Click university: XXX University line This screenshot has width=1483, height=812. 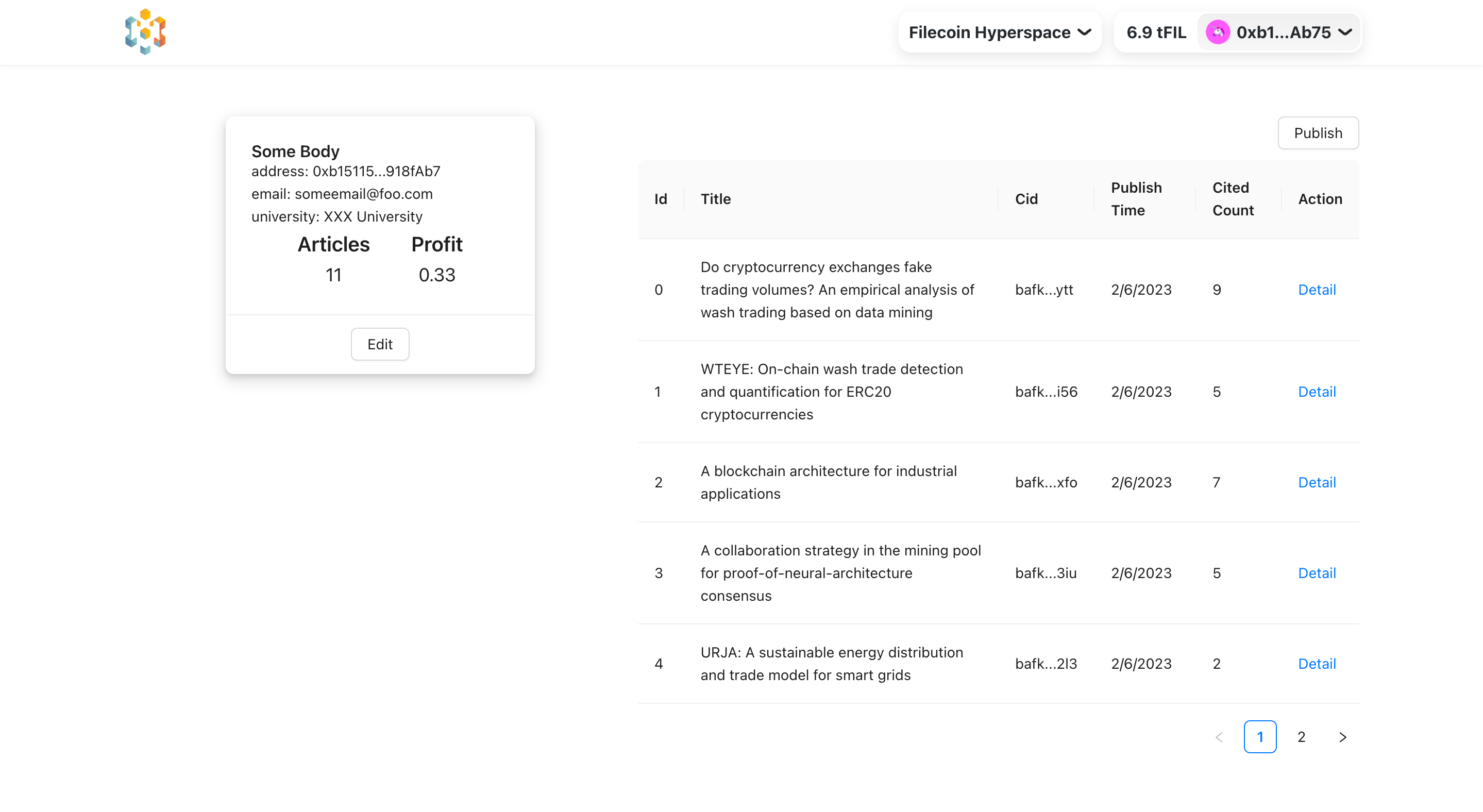click(337, 216)
